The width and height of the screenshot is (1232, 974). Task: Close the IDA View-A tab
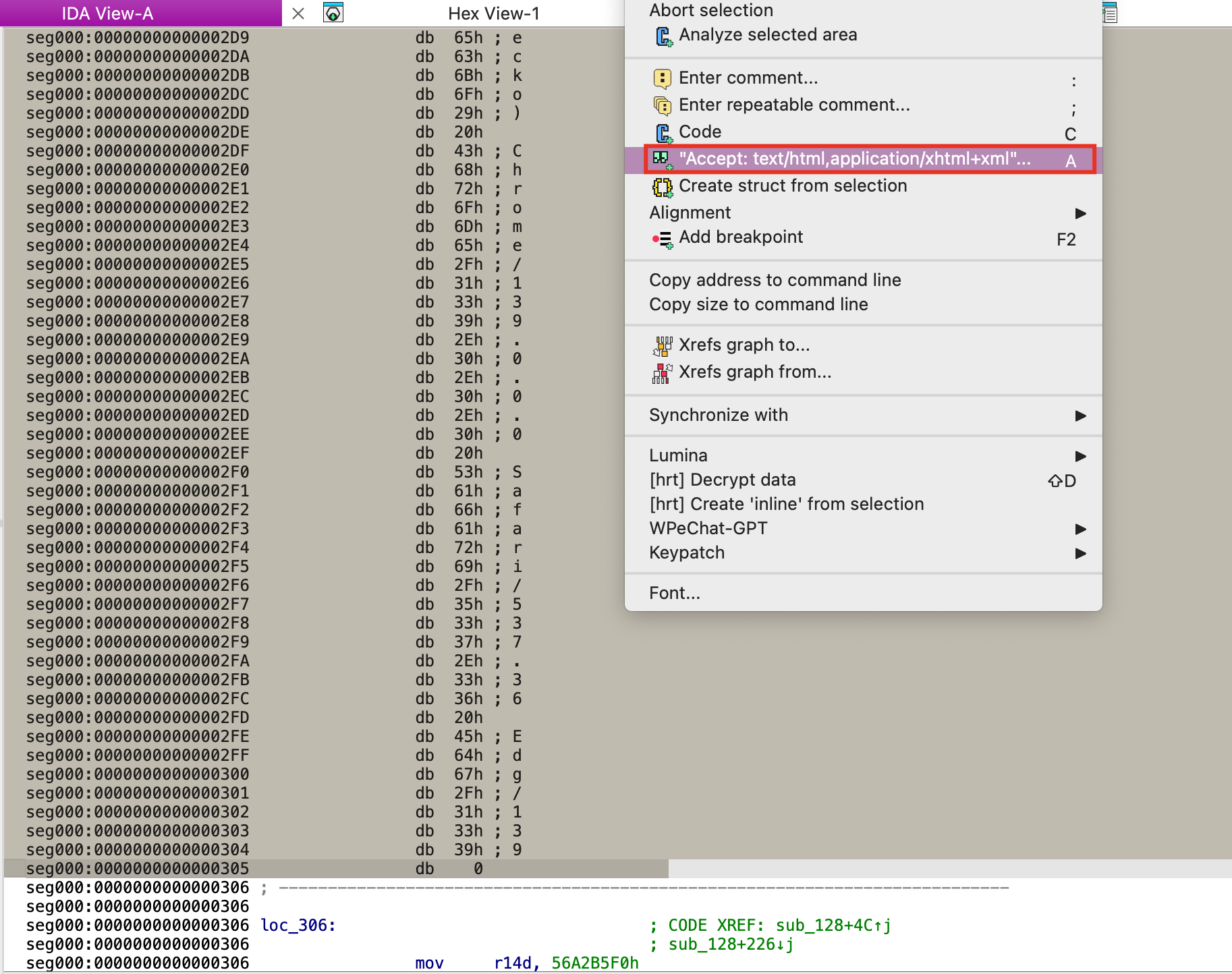click(x=298, y=13)
